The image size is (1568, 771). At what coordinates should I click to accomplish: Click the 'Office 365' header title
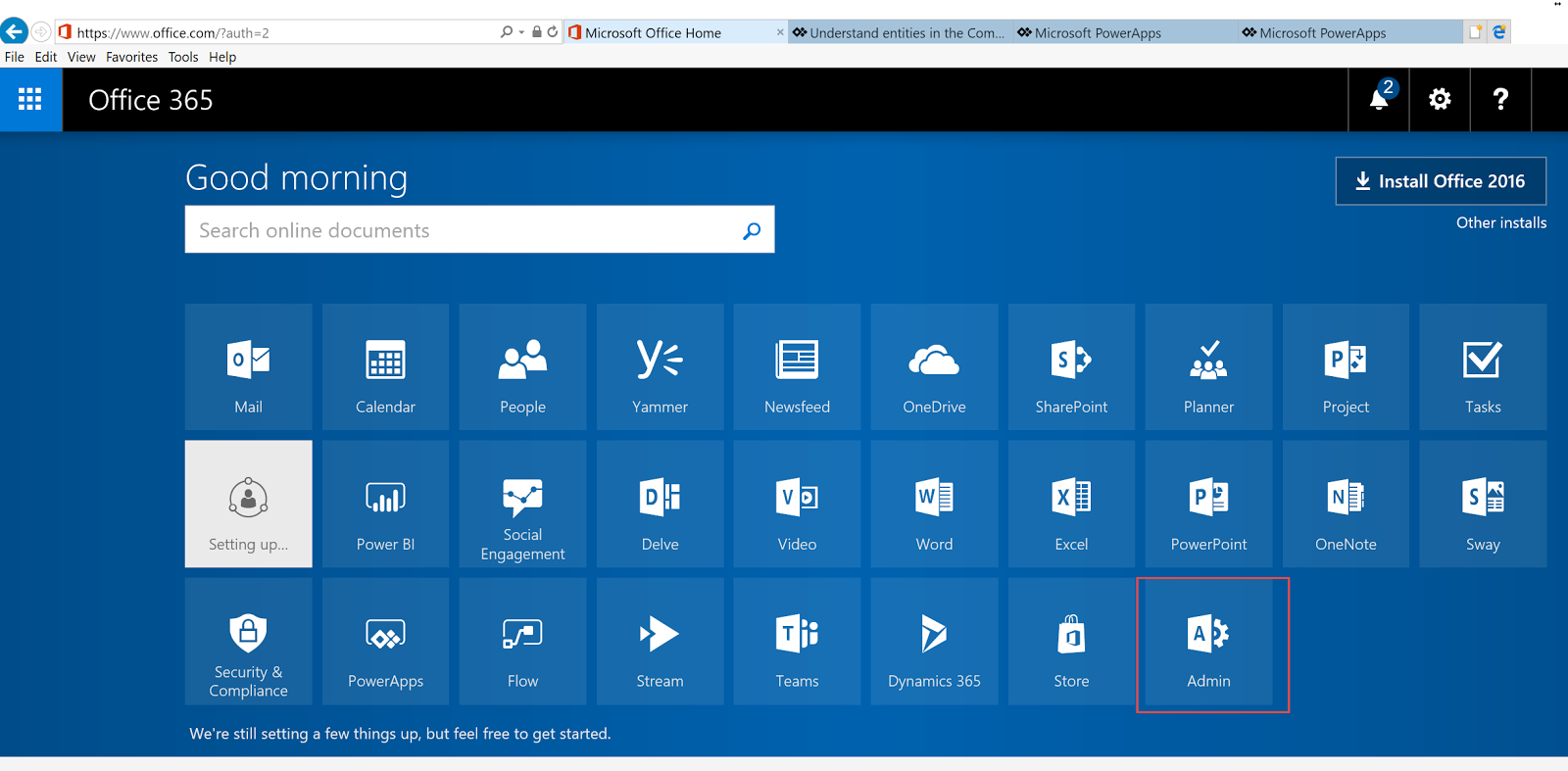click(151, 100)
